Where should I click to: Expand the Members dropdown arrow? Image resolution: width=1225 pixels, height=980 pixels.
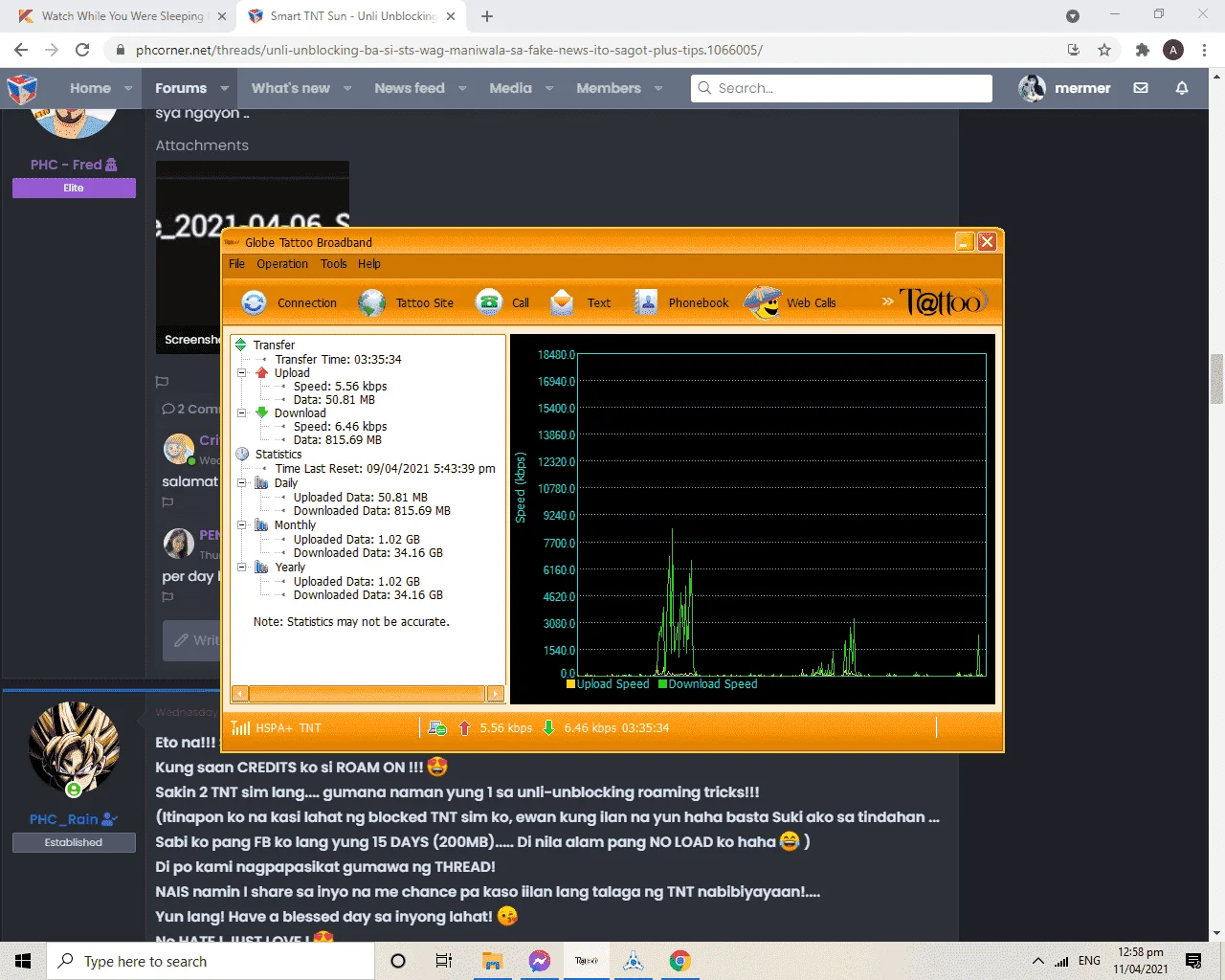click(x=658, y=88)
